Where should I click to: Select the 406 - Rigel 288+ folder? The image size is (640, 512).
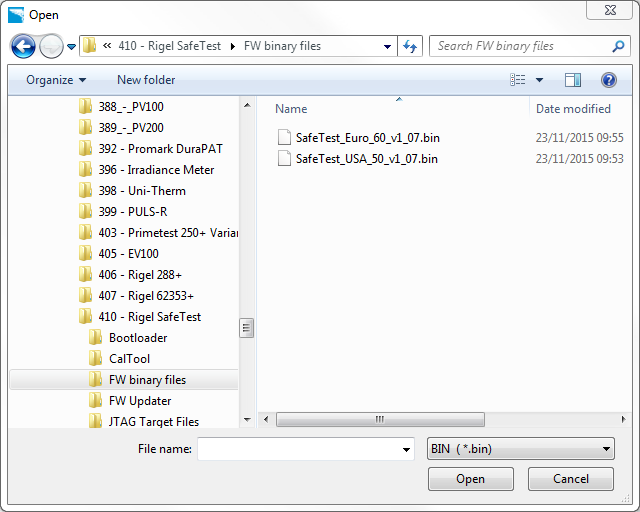(x=140, y=275)
